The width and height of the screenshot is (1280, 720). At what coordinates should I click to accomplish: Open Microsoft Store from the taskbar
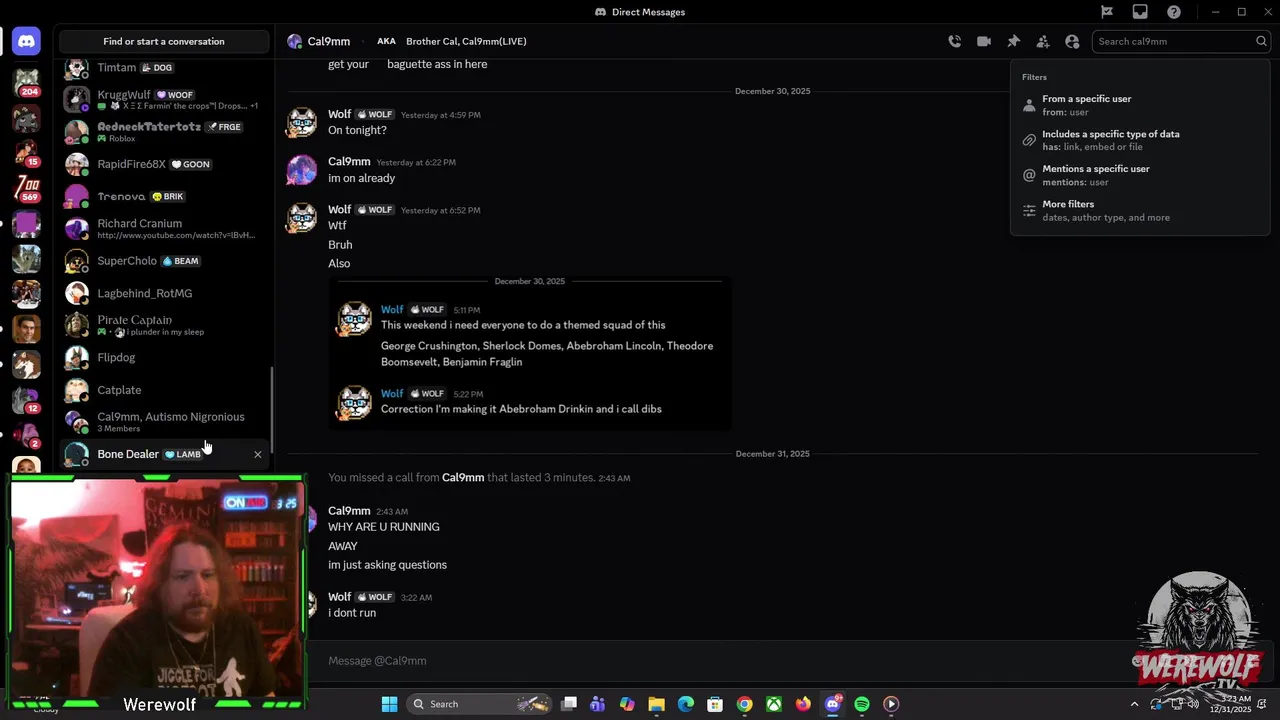(x=715, y=704)
